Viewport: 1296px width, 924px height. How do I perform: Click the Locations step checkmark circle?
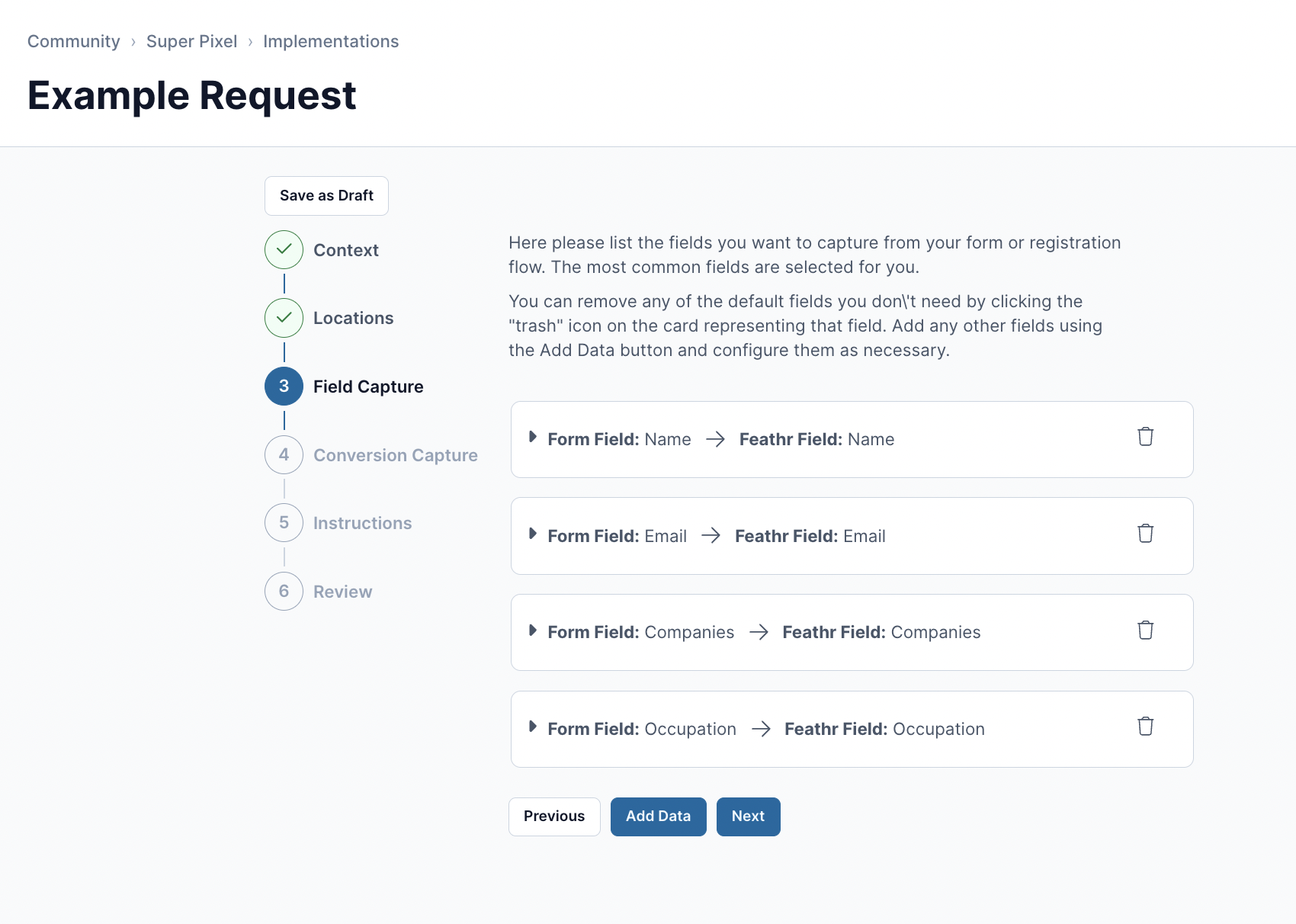284,318
